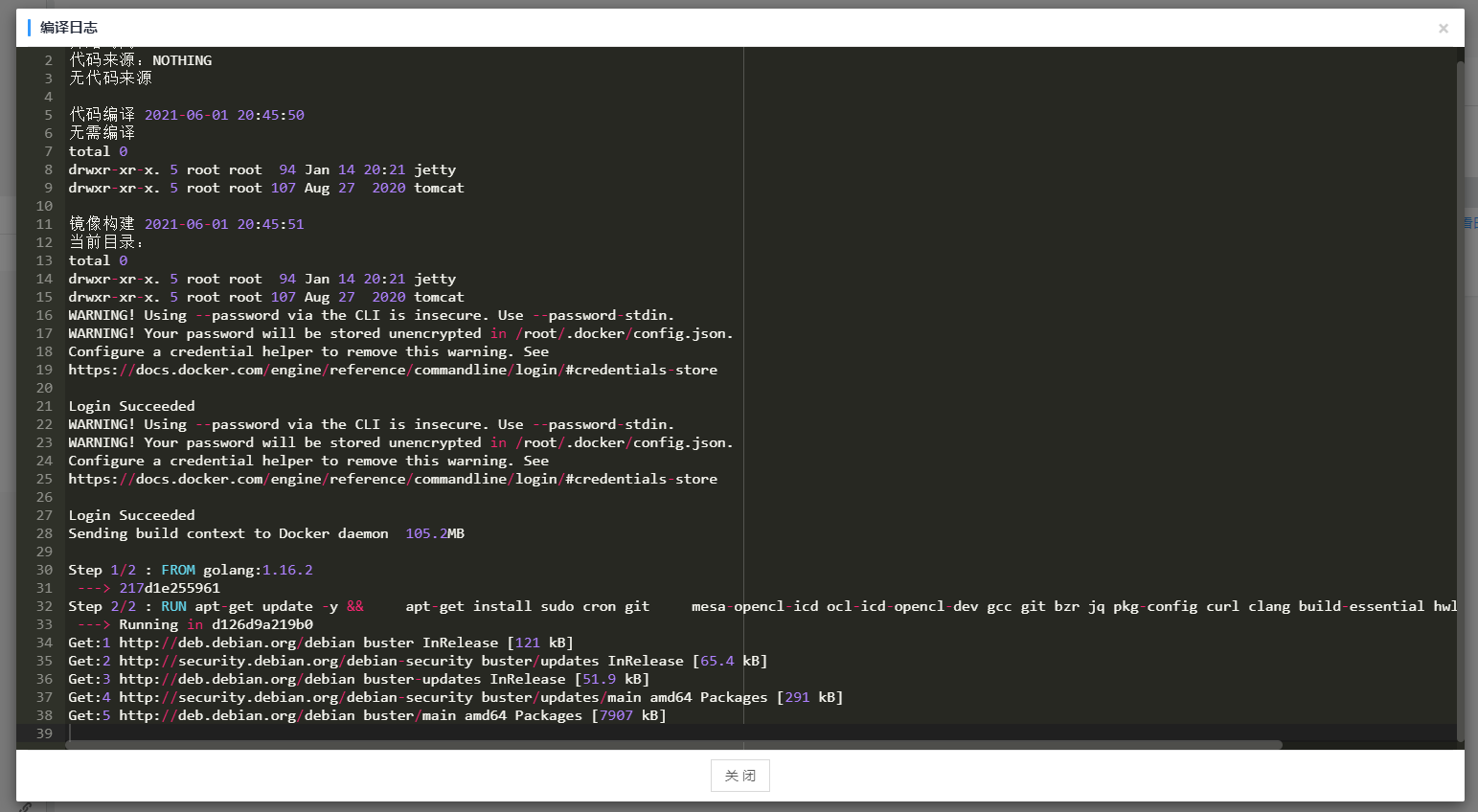Image resolution: width=1478 pixels, height=812 pixels.
Task: Click the timestamp '2021-06-01 20:45:50'
Action: point(224,115)
